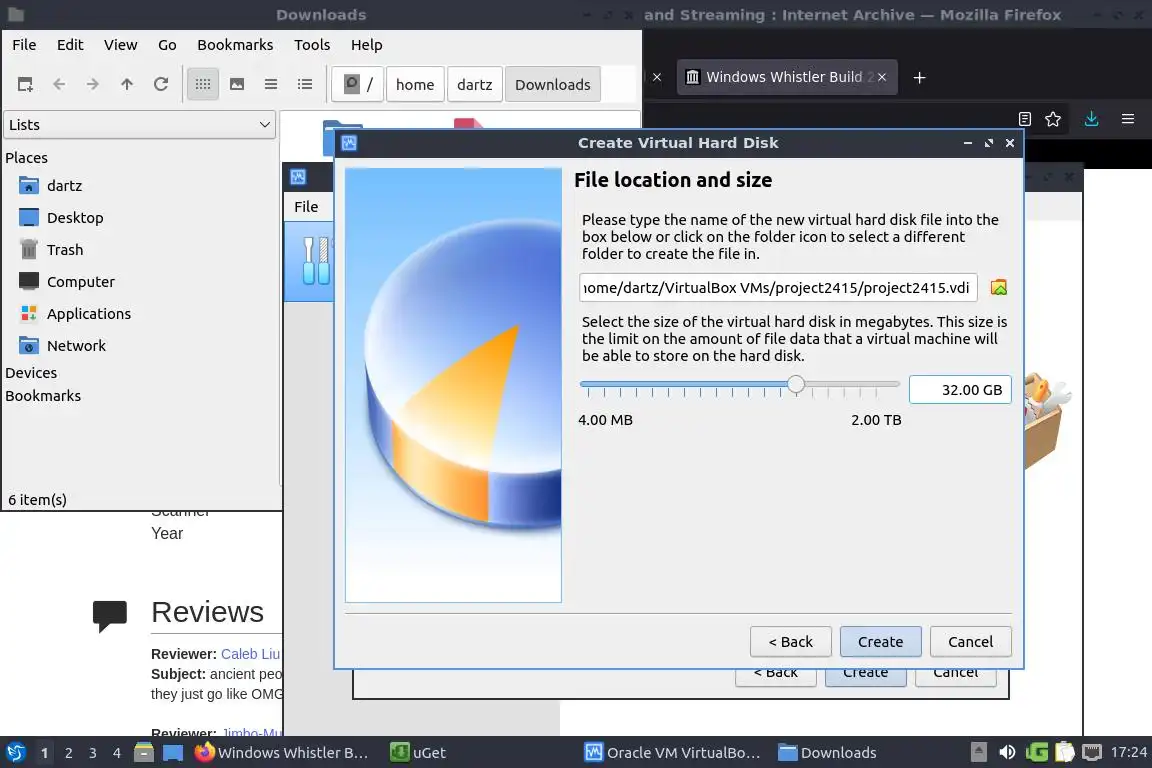Open the volume control in system tray
Screen dimensions: 1152x768
coord(1007,753)
